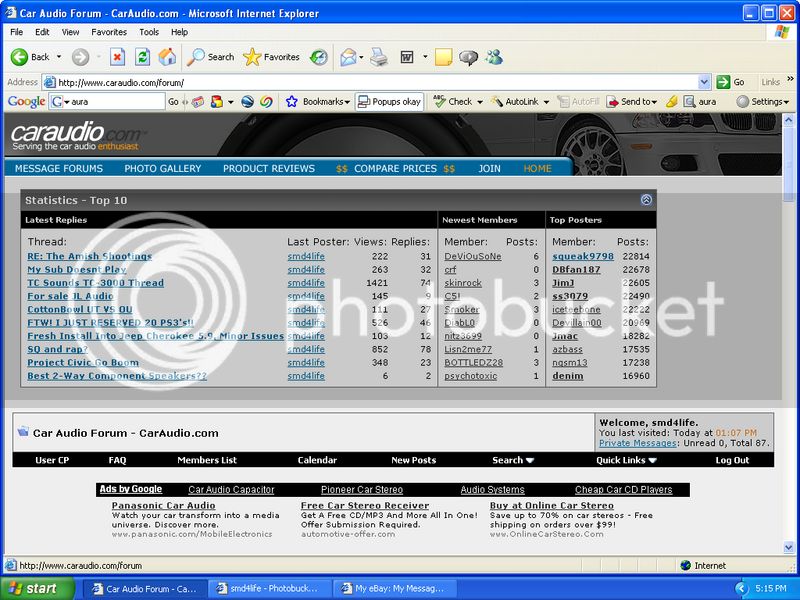Click the spell Check icon in Google toolbar

pyautogui.click(x=439, y=102)
